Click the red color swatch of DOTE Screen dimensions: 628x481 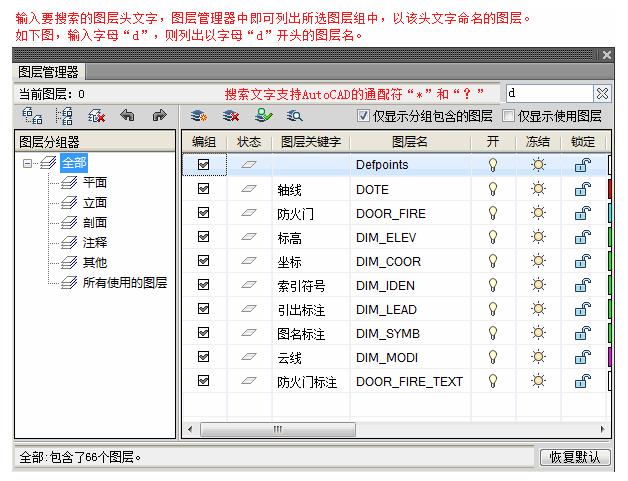(x=610, y=189)
